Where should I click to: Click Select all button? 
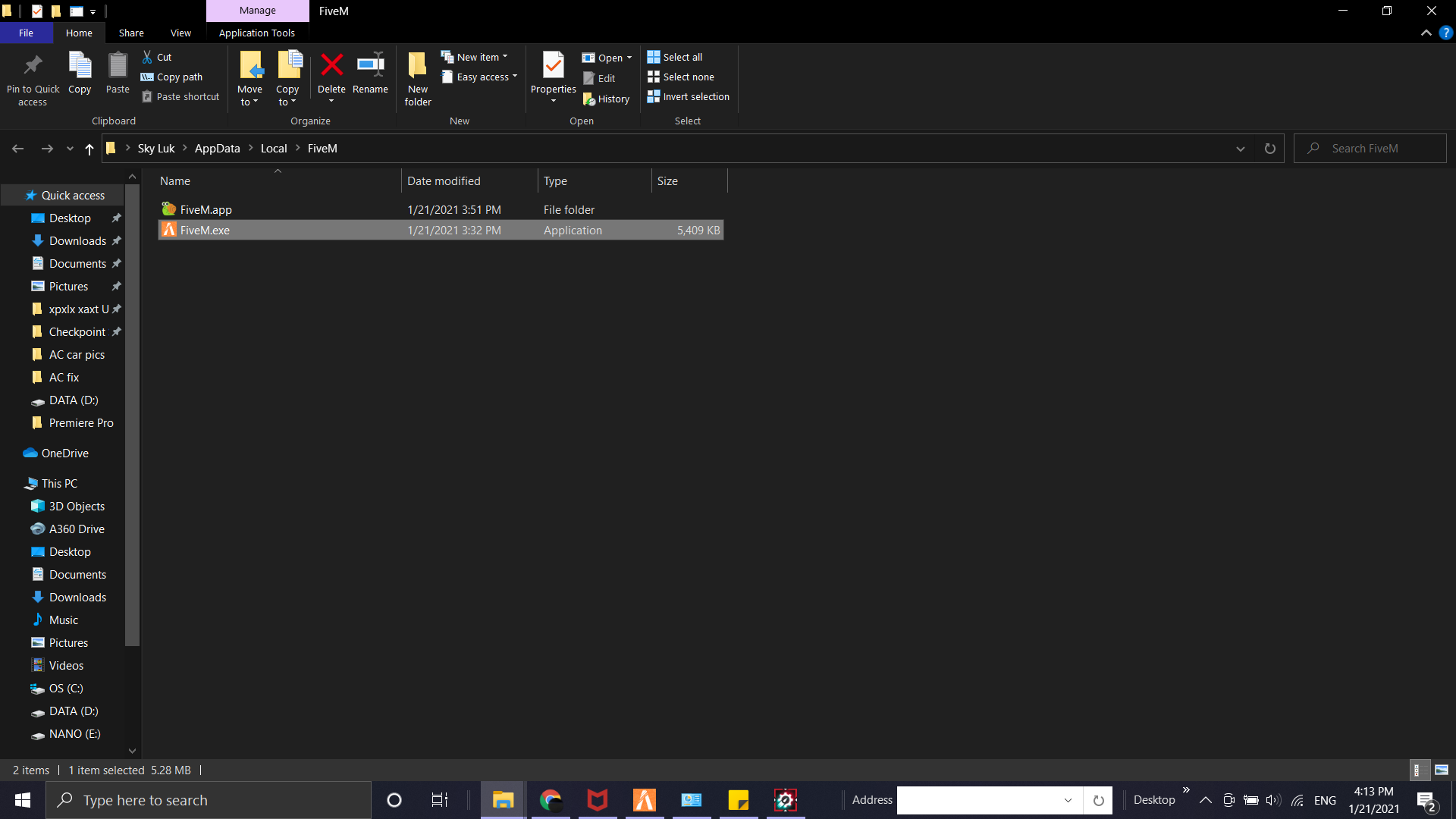tap(675, 57)
